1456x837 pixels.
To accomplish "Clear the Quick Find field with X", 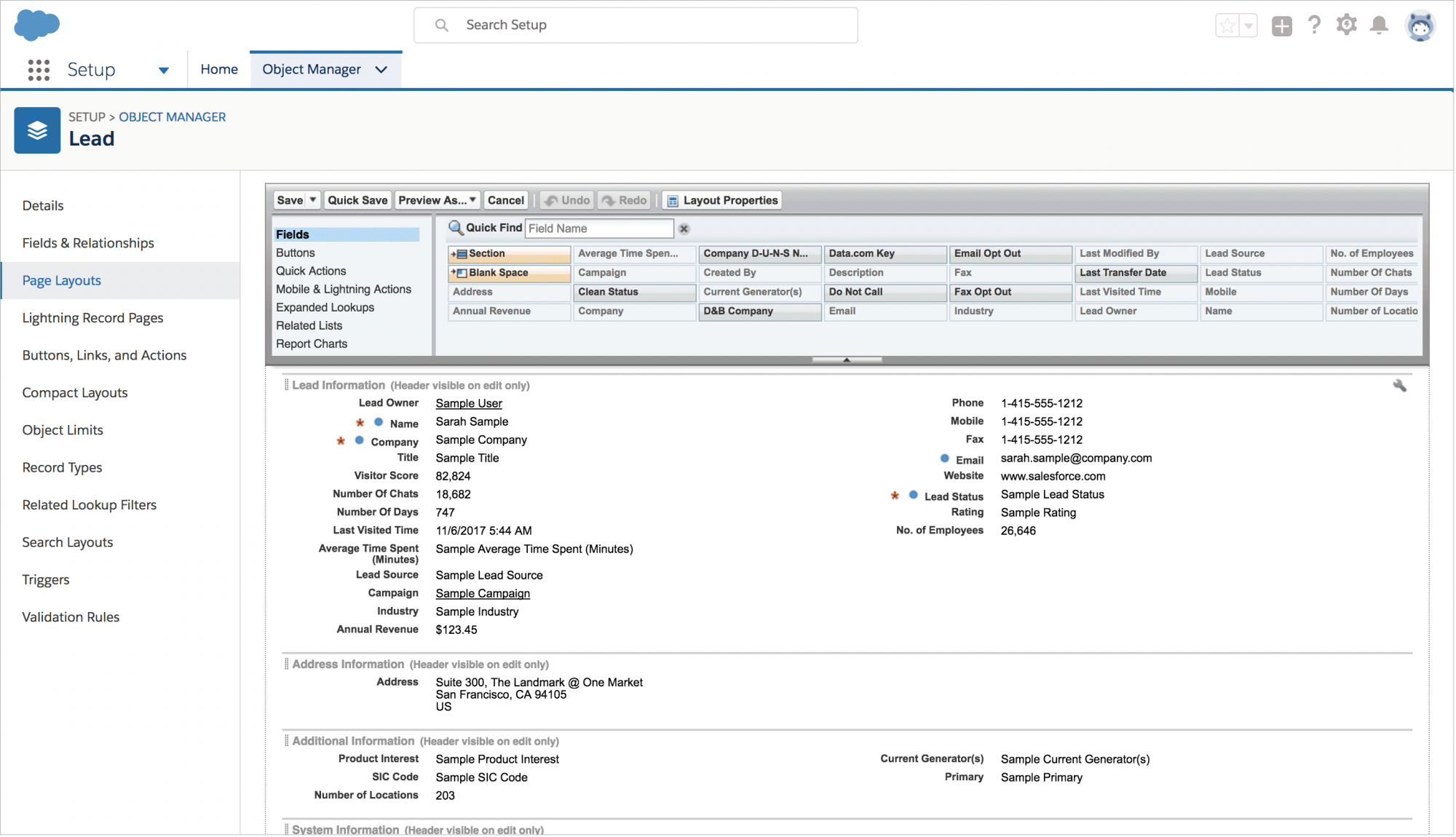I will [x=684, y=229].
